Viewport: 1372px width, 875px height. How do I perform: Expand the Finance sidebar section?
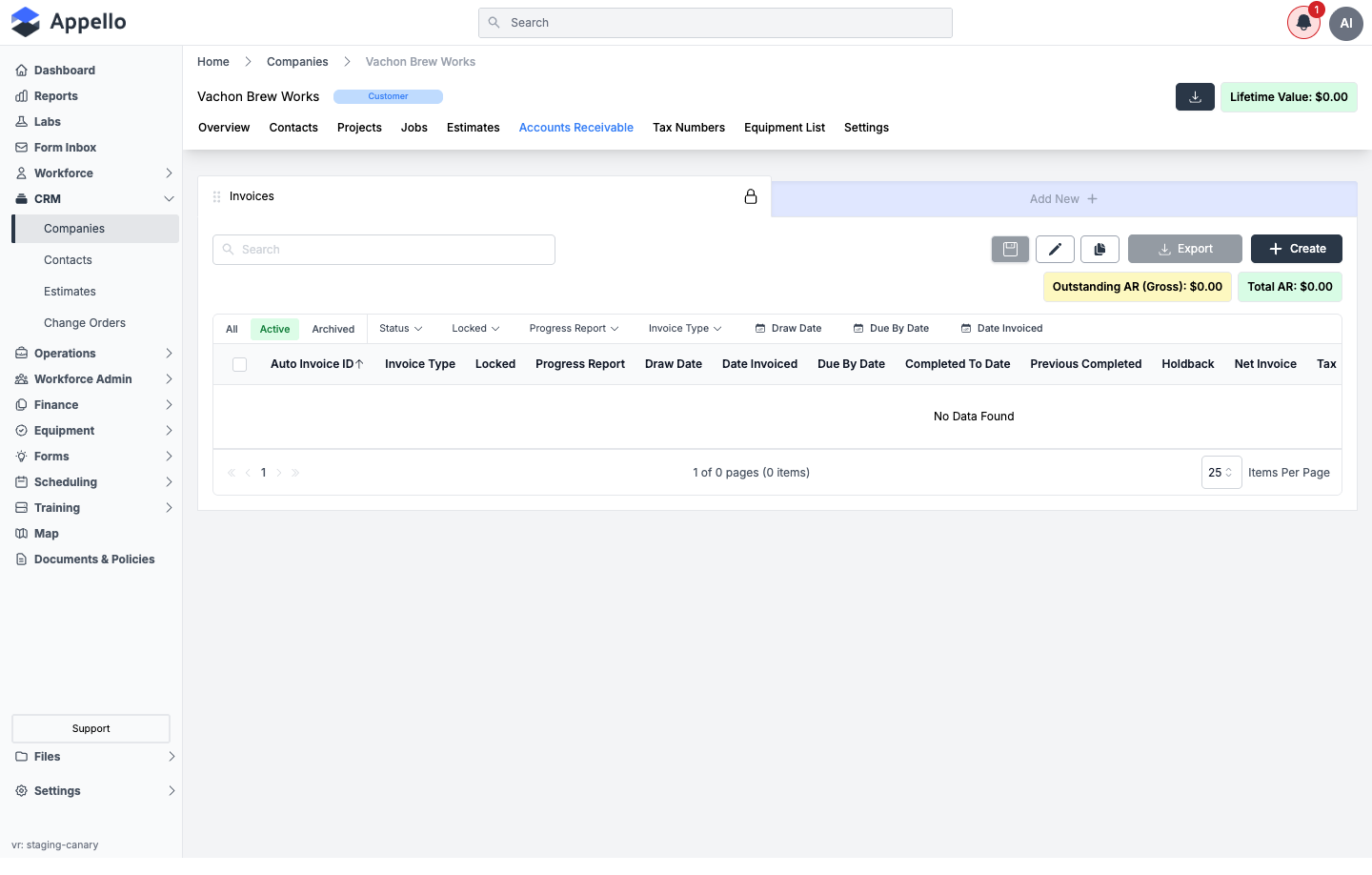tap(95, 405)
